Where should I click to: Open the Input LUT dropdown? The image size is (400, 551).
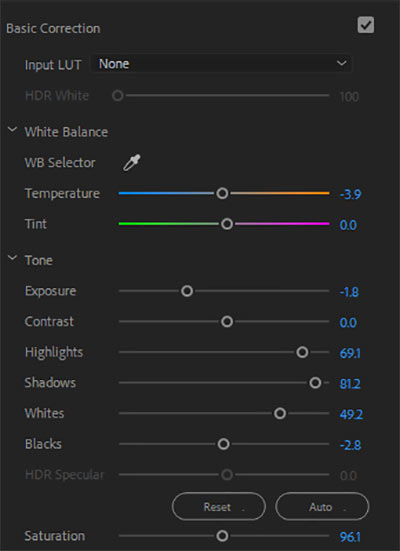(221, 64)
